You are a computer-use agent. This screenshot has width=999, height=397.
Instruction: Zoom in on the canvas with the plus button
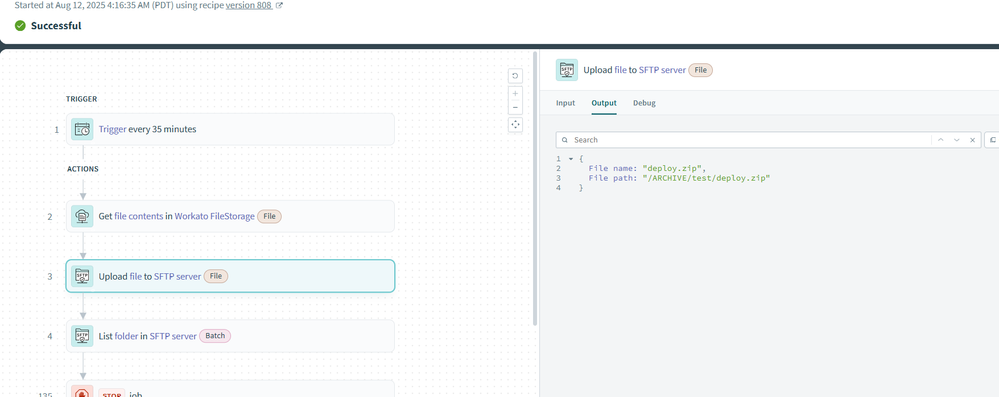515,94
